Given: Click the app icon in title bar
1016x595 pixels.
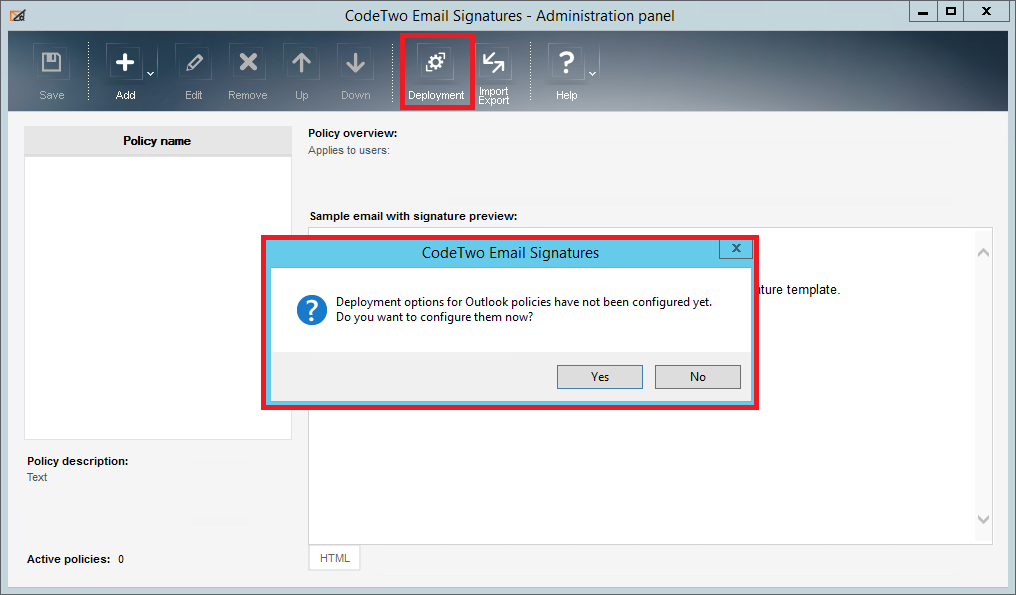Looking at the screenshot, I should (x=18, y=15).
